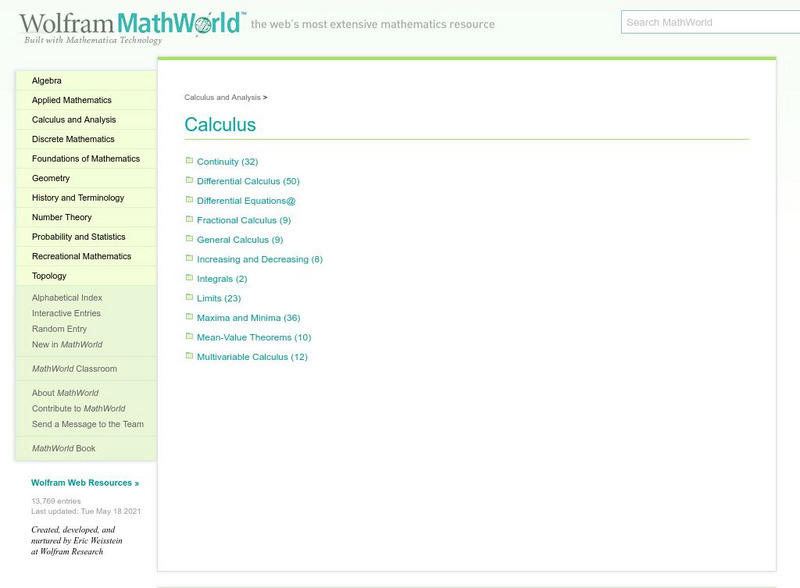Click the folder icon beside Multivariable Calculus
The image size is (800, 588).
tap(189, 356)
